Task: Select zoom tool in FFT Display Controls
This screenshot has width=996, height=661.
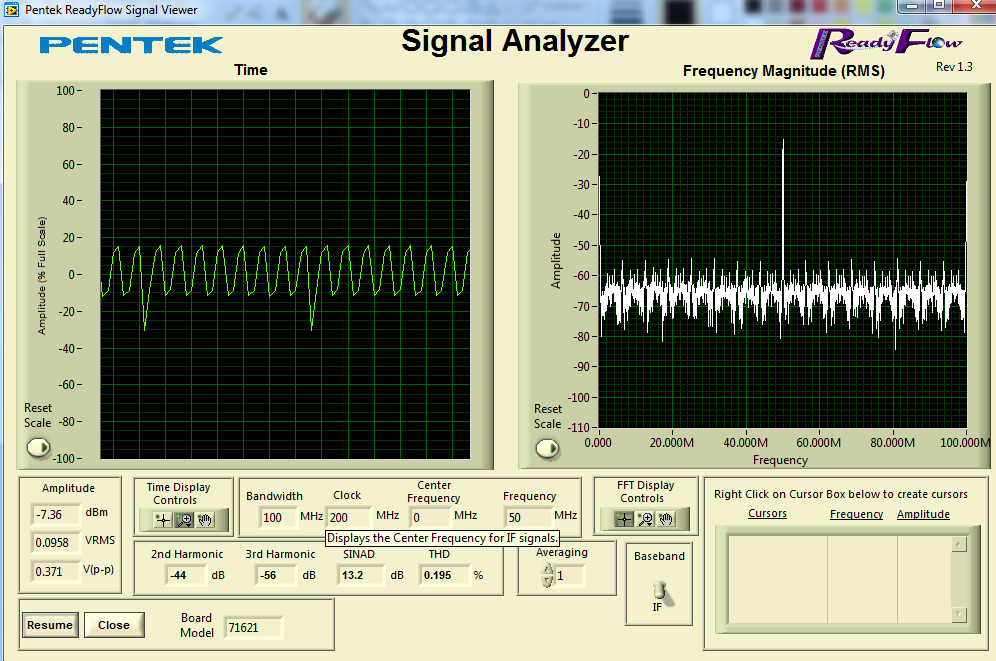Action: (645, 519)
